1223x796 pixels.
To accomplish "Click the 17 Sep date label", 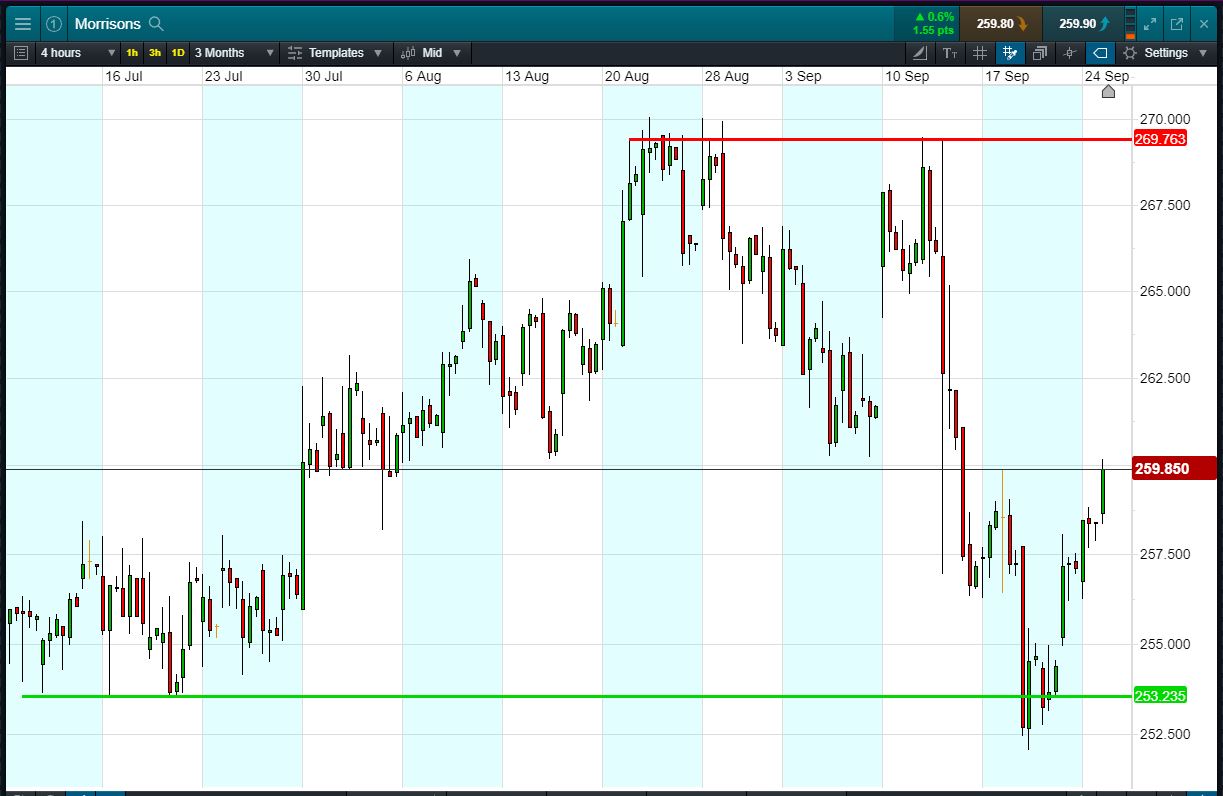I will click(x=1007, y=76).
